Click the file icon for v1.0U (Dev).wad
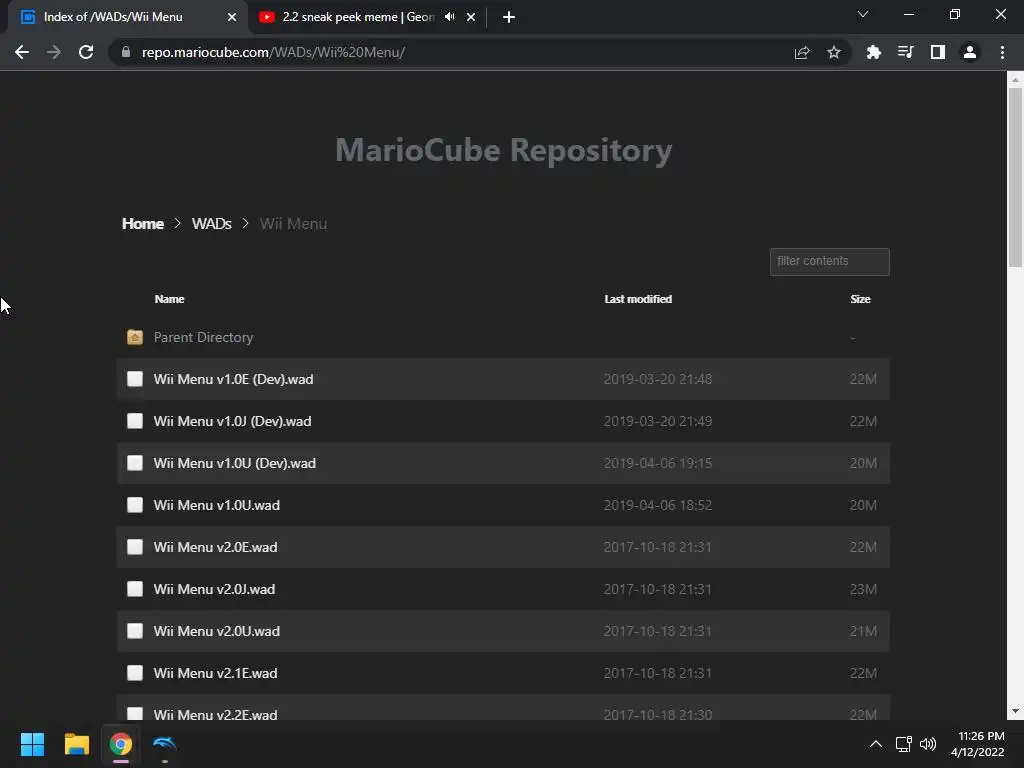Viewport: 1024px width, 768px height. coord(135,462)
